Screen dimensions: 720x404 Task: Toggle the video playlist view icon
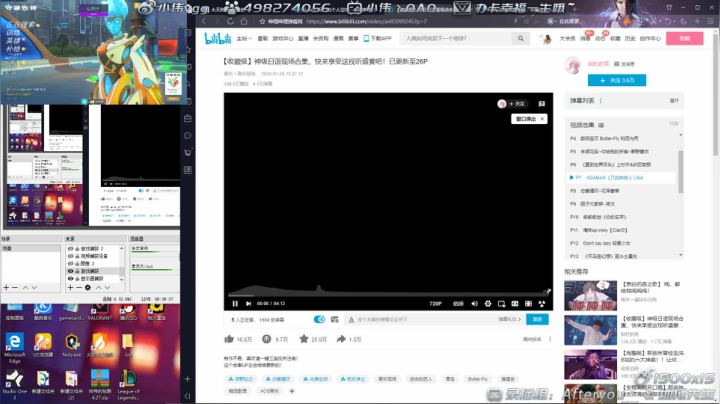tap(601, 125)
